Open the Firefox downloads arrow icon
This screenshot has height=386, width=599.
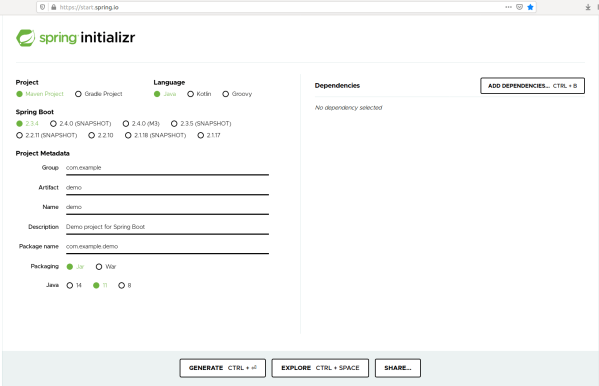point(588,7)
